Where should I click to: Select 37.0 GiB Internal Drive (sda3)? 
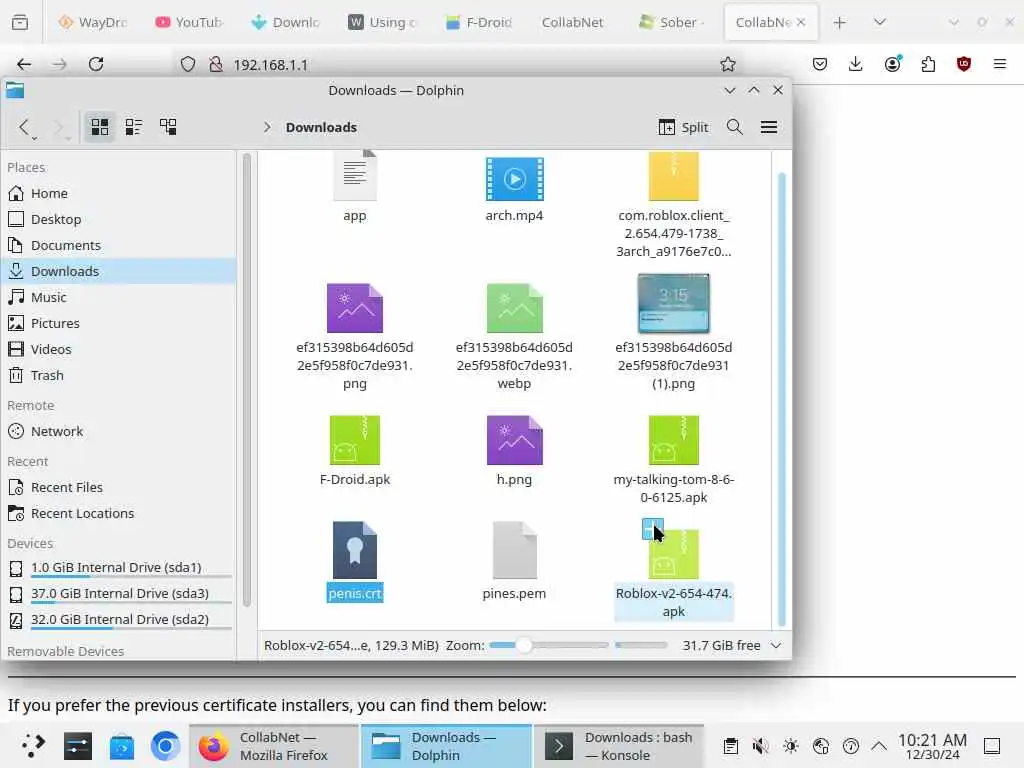(x=118, y=594)
